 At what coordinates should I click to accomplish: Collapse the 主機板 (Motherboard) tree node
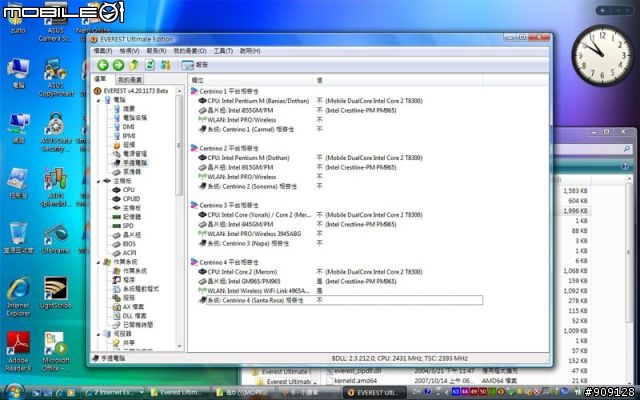[98, 181]
